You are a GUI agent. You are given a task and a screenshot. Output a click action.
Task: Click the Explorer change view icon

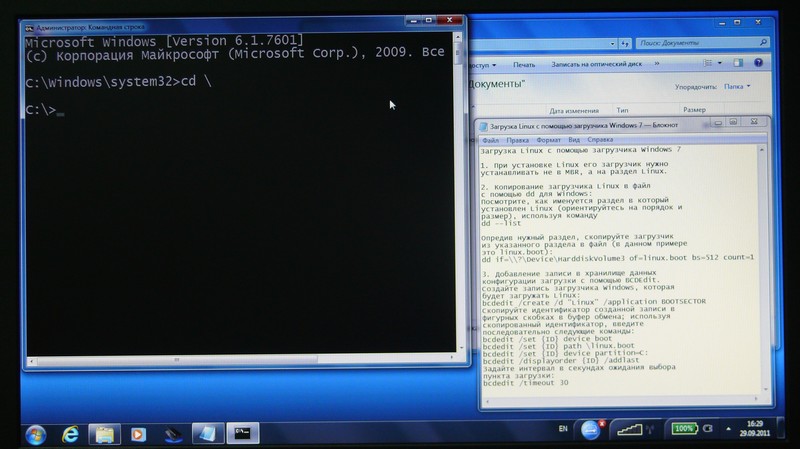click(708, 63)
